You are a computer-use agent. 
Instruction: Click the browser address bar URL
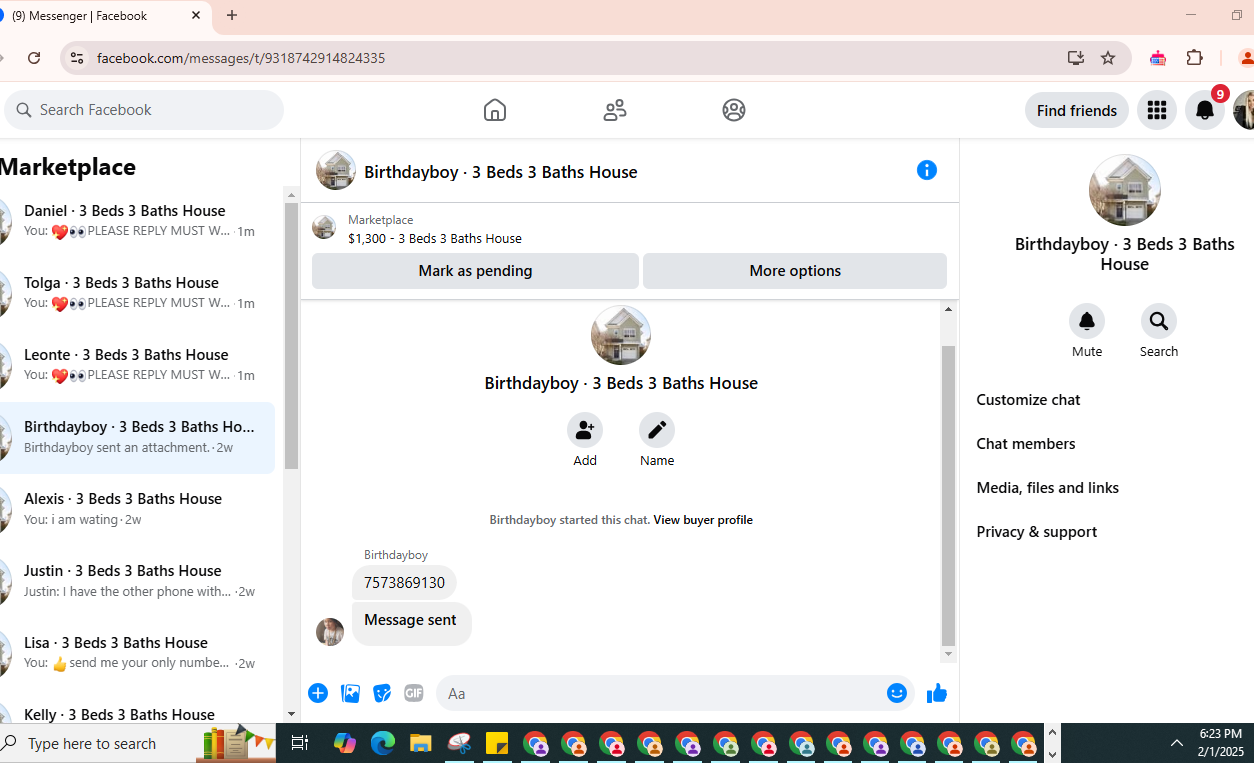point(240,58)
